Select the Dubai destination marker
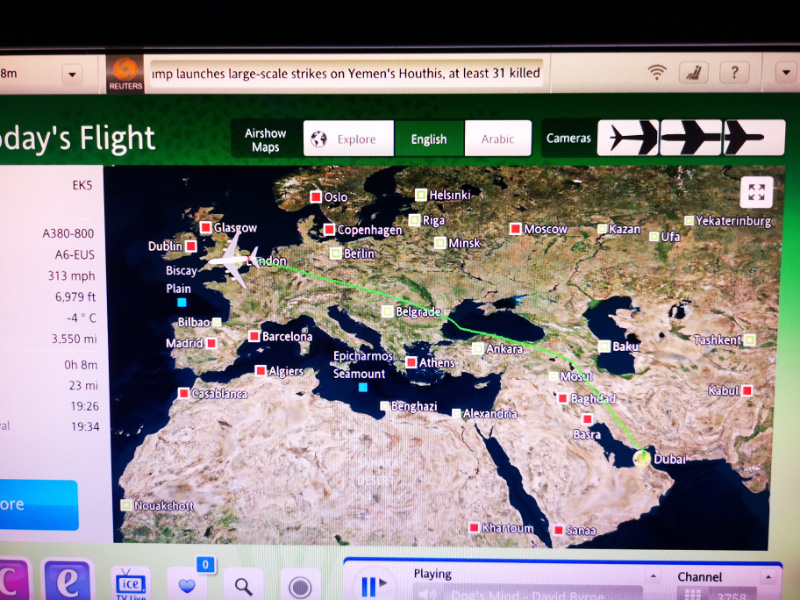This screenshot has height=600, width=800. [x=642, y=458]
